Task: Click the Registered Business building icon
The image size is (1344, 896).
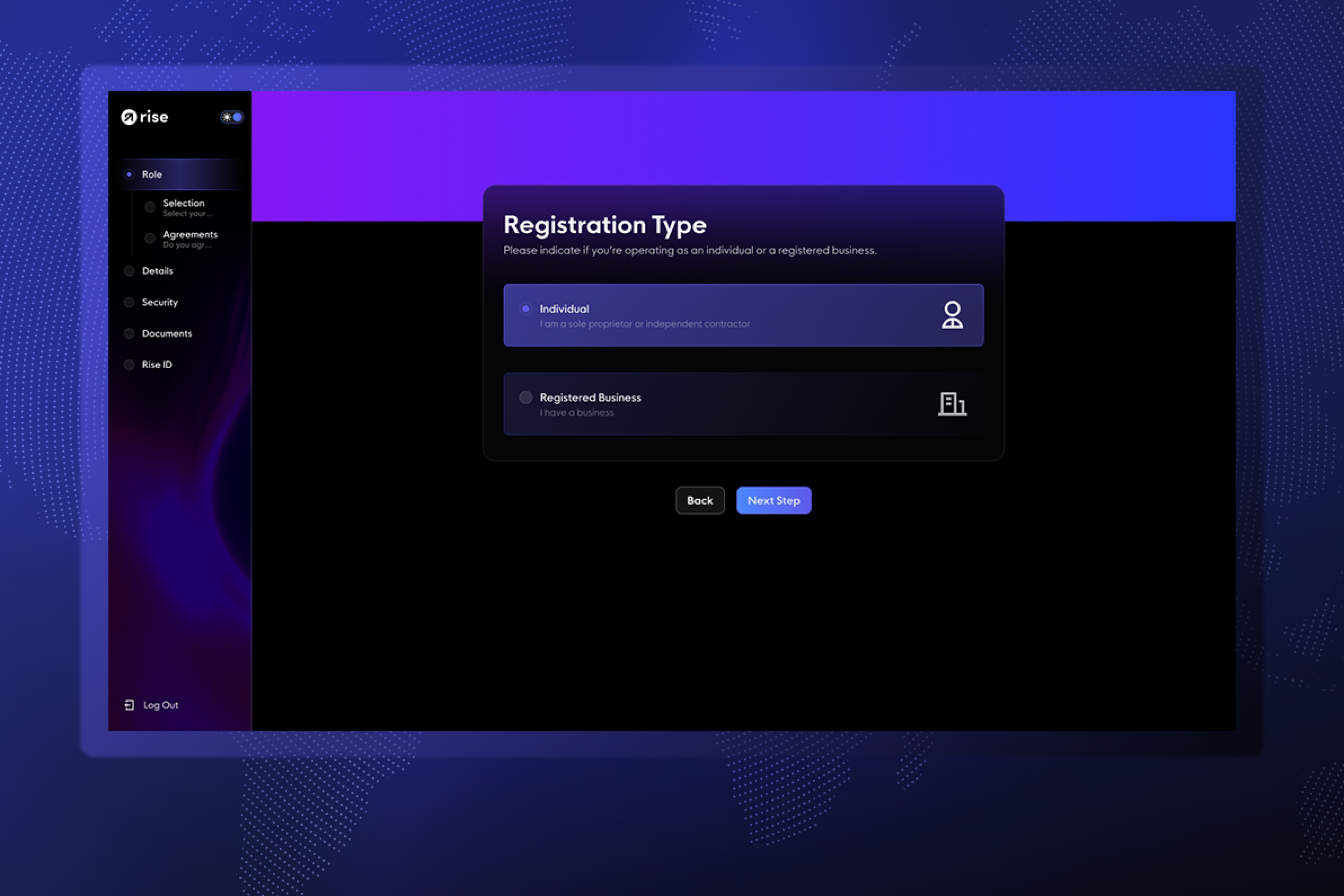Action: (952, 404)
